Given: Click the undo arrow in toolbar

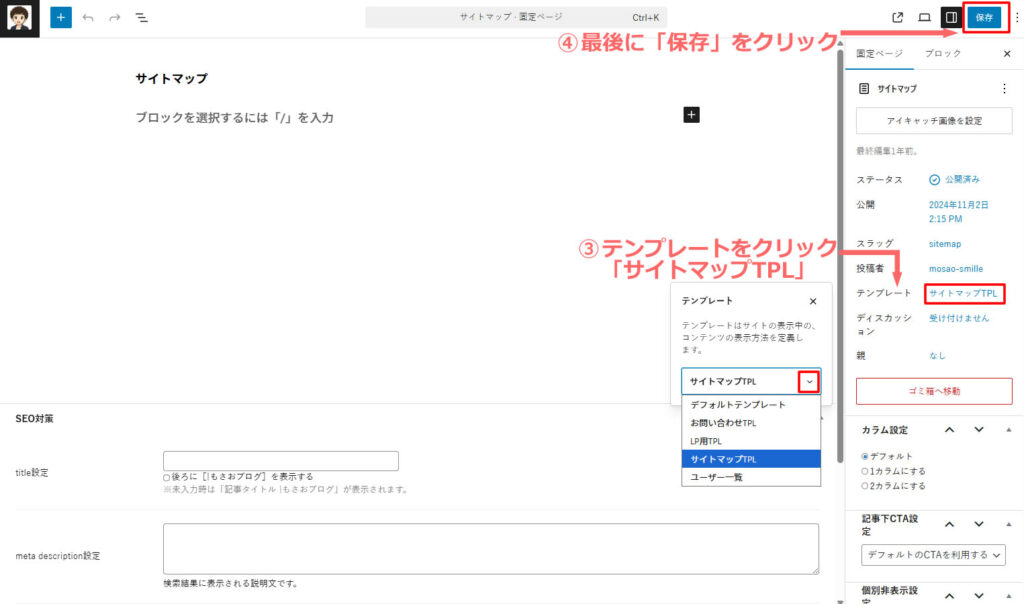Looking at the screenshot, I should [88, 18].
